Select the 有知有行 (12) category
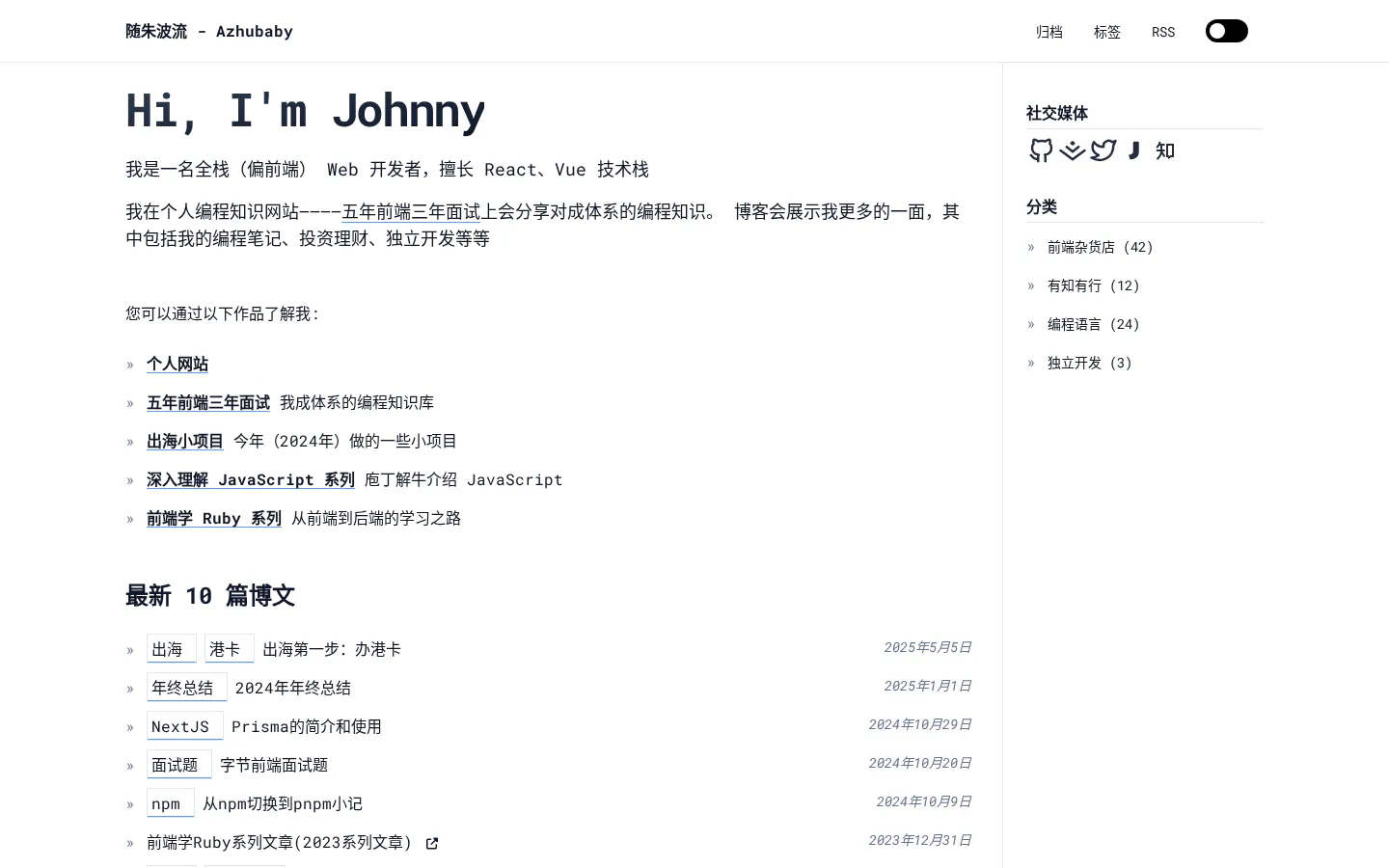Viewport: 1389px width, 868px height. pos(1094,285)
